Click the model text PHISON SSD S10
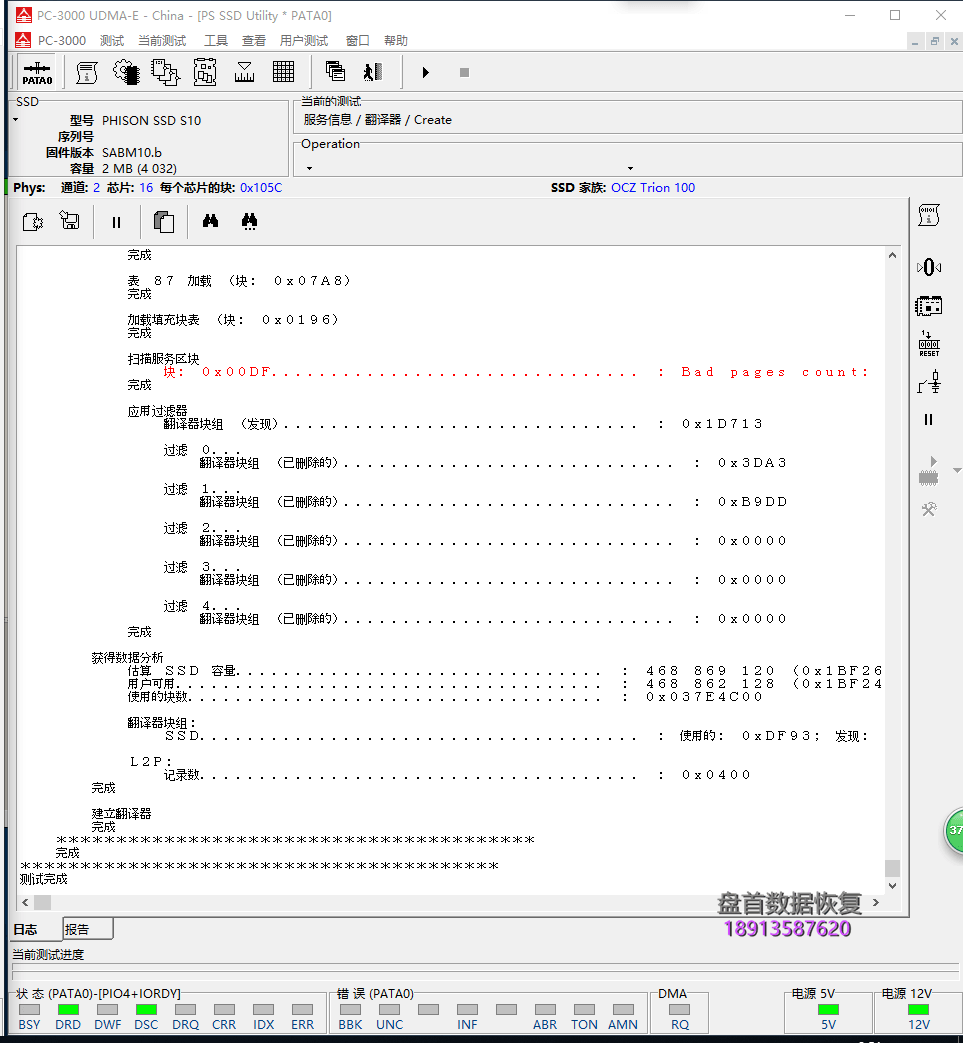The height and width of the screenshot is (1043, 963). (151, 120)
